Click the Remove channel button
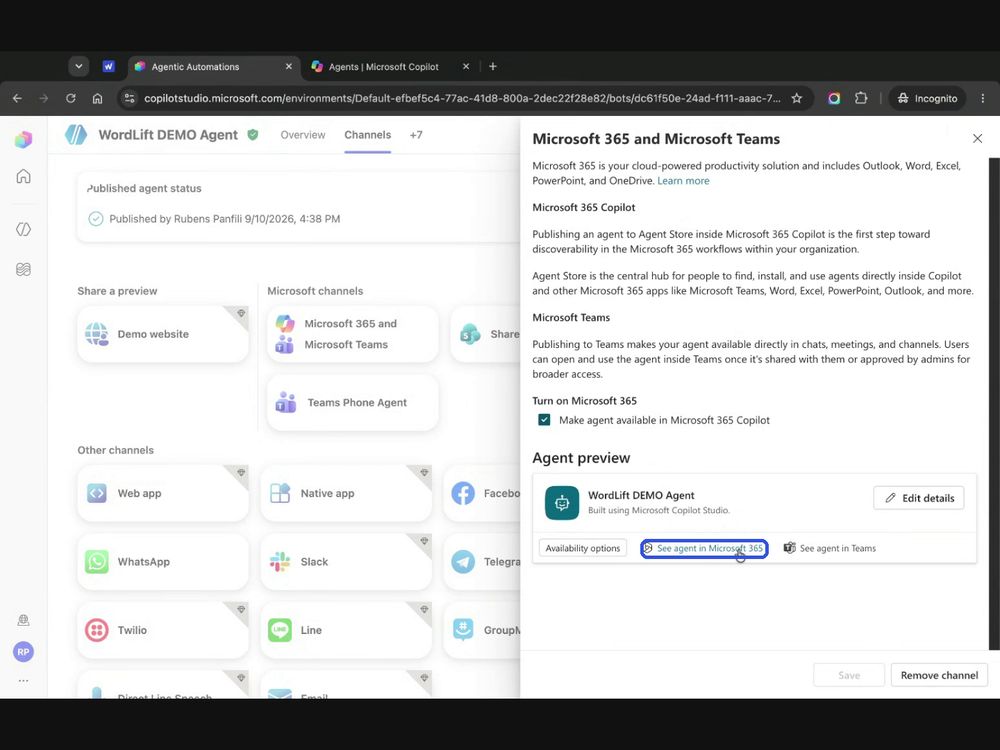1000x750 pixels. pos(939,675)
